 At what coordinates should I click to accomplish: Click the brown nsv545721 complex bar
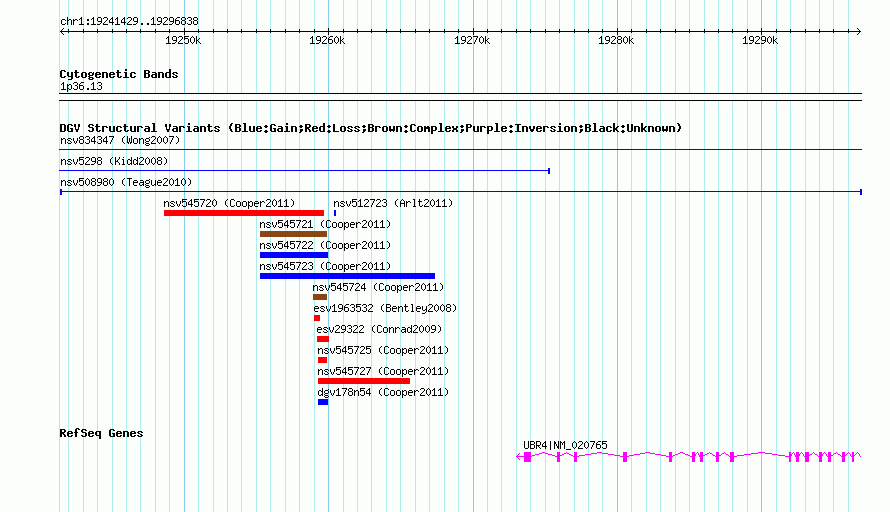click(x=293, y=234)
